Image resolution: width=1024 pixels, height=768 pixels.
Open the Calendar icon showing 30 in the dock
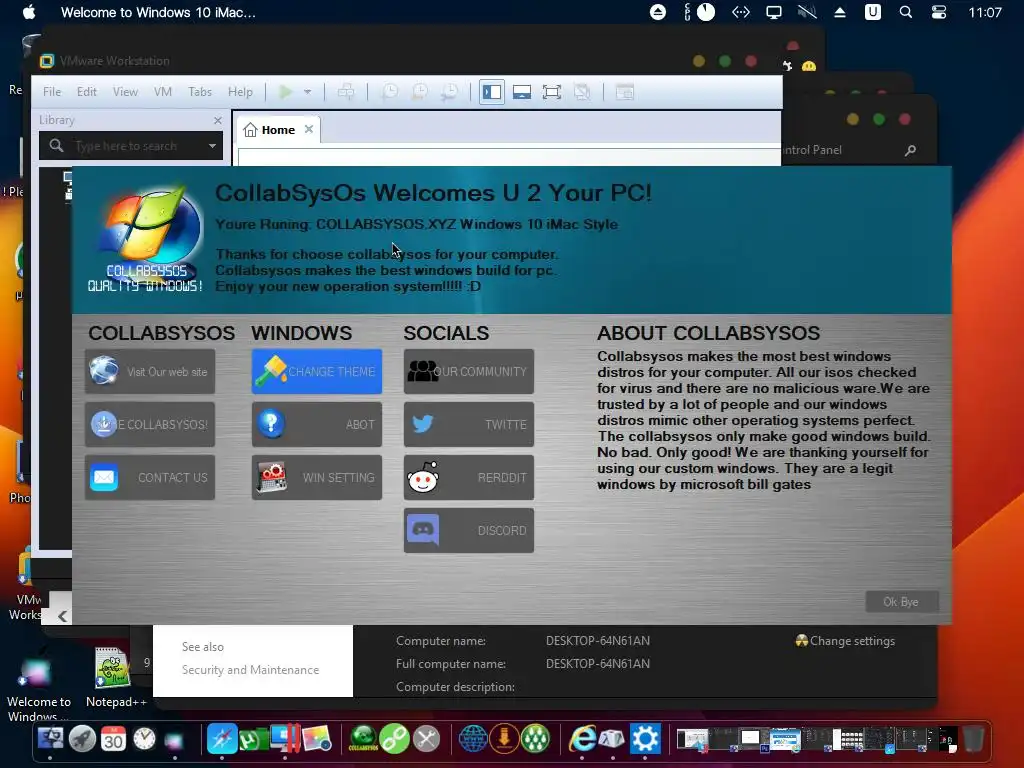click(x=113, y=739)
